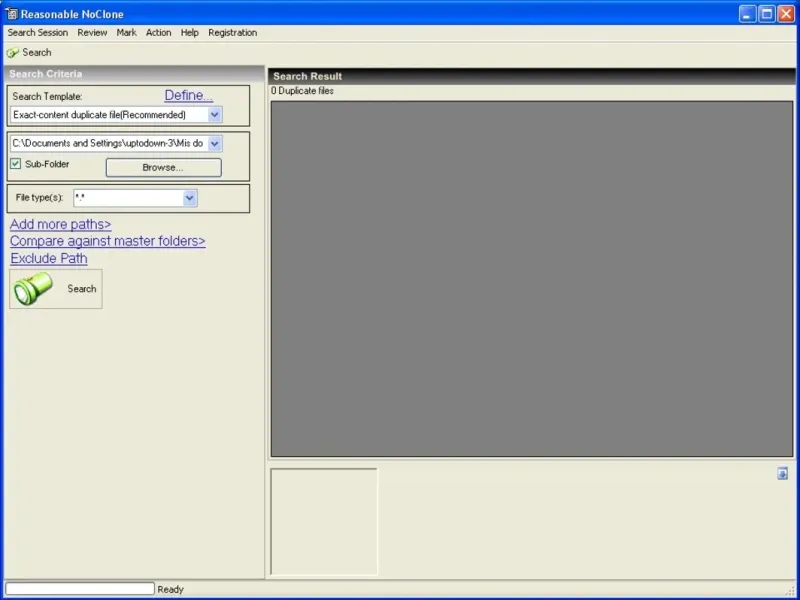Click the '0 Duplicate files' text
The height and width of the screenshot is (600, 800).
303,91
